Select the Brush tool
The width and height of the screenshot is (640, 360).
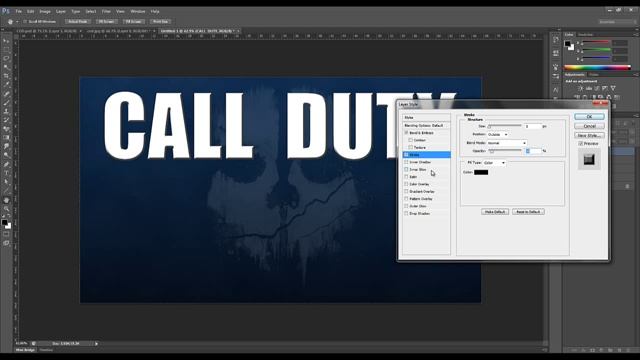[6, 102]
